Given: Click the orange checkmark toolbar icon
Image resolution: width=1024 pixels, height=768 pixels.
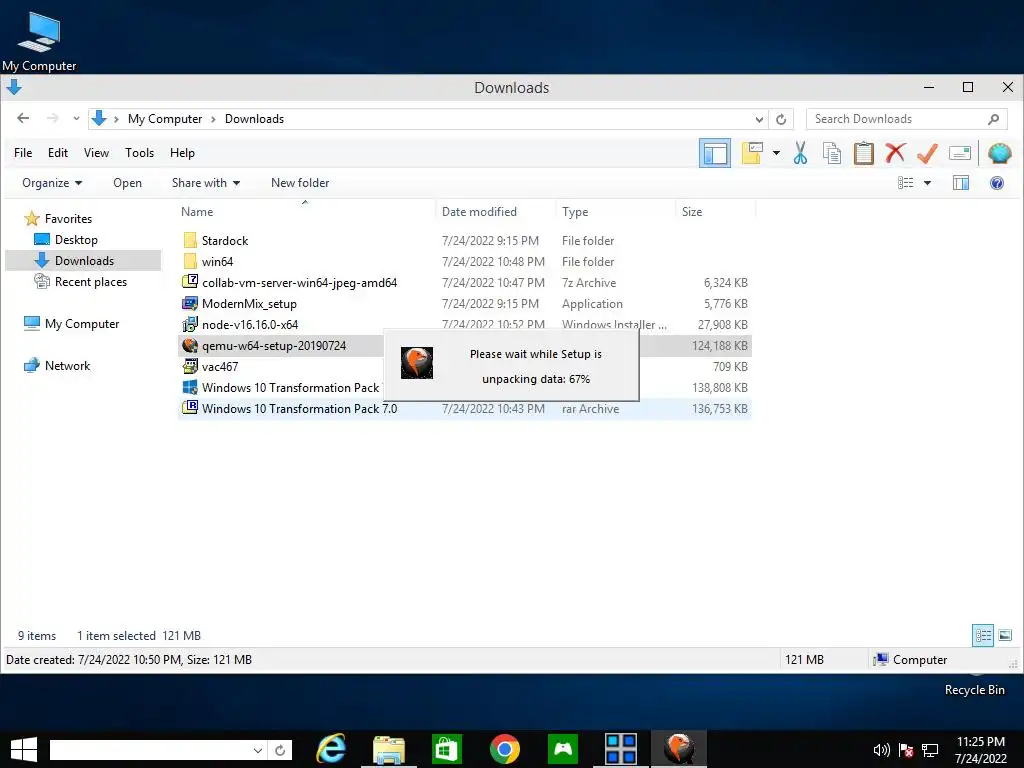Looking at the screenshot, I should (x=927, y=153).
